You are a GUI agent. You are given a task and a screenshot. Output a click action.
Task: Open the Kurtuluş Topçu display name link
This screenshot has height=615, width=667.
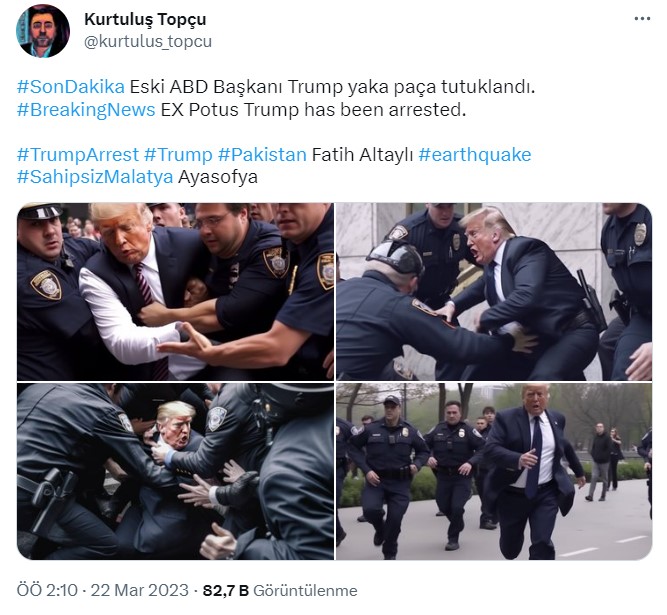(x=145, y=19)
